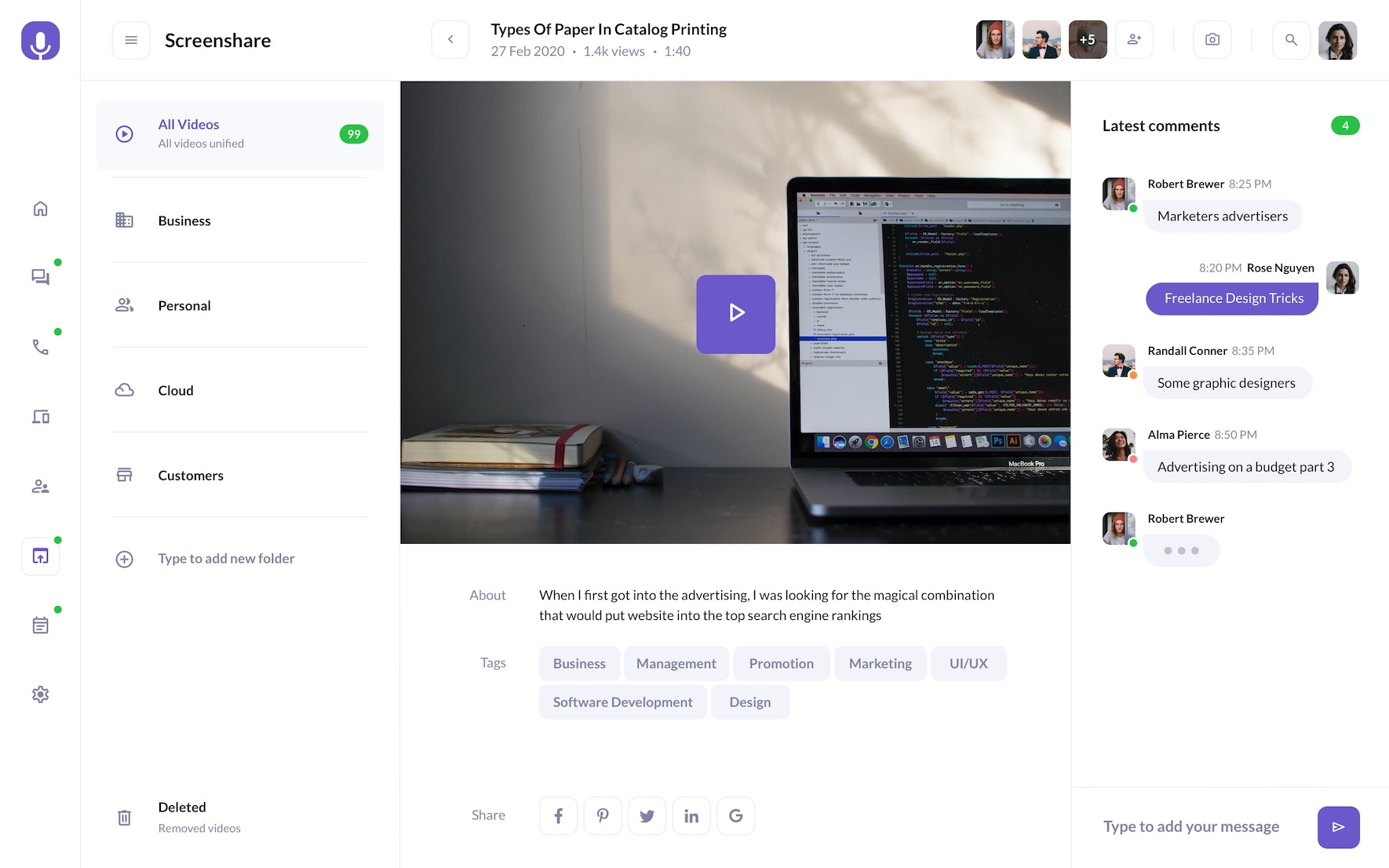The width and height of the screenshot is (1389, 868).
Task: Open the hamburger menu next to Screenshare
Action: (x=130, y=39)
